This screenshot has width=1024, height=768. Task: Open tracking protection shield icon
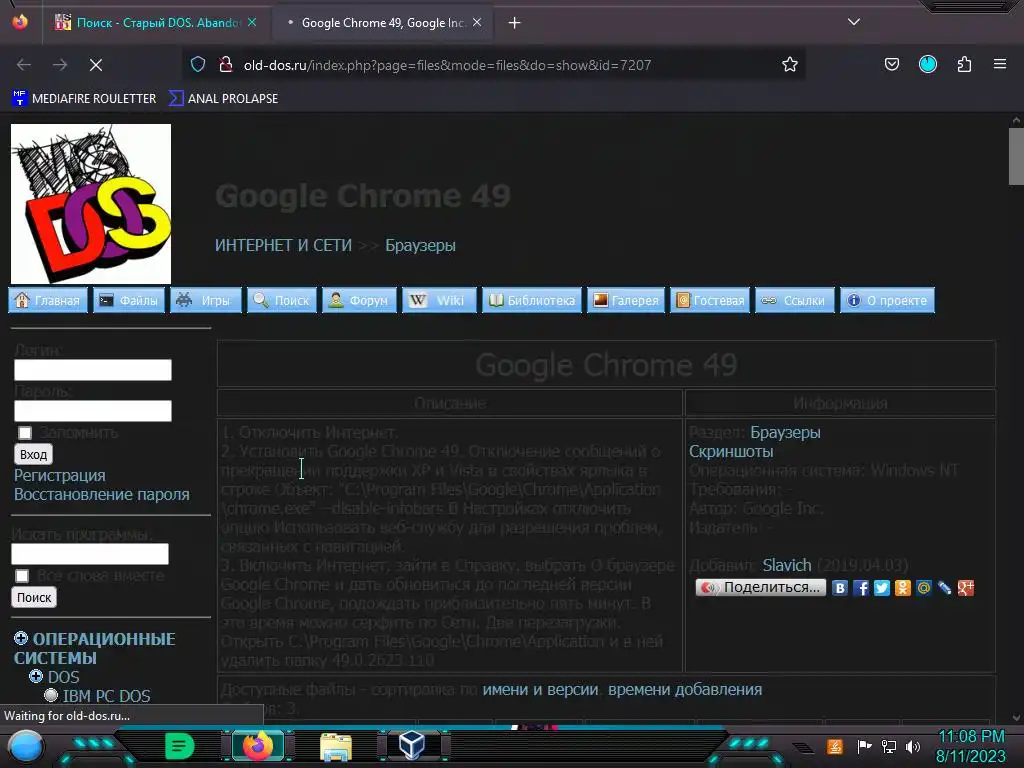[x=198, y=64]
